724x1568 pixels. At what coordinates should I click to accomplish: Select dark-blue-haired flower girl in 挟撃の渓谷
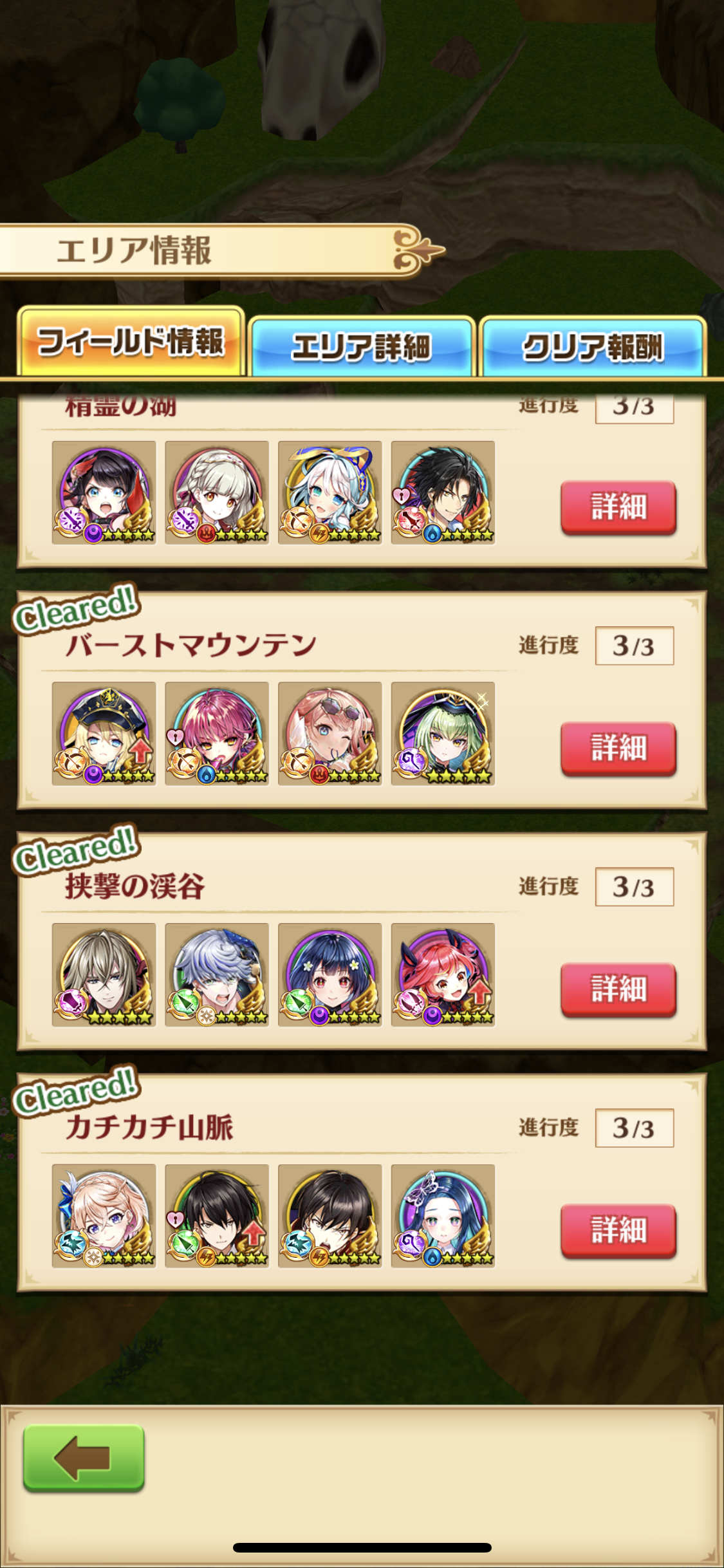point(330,975)
